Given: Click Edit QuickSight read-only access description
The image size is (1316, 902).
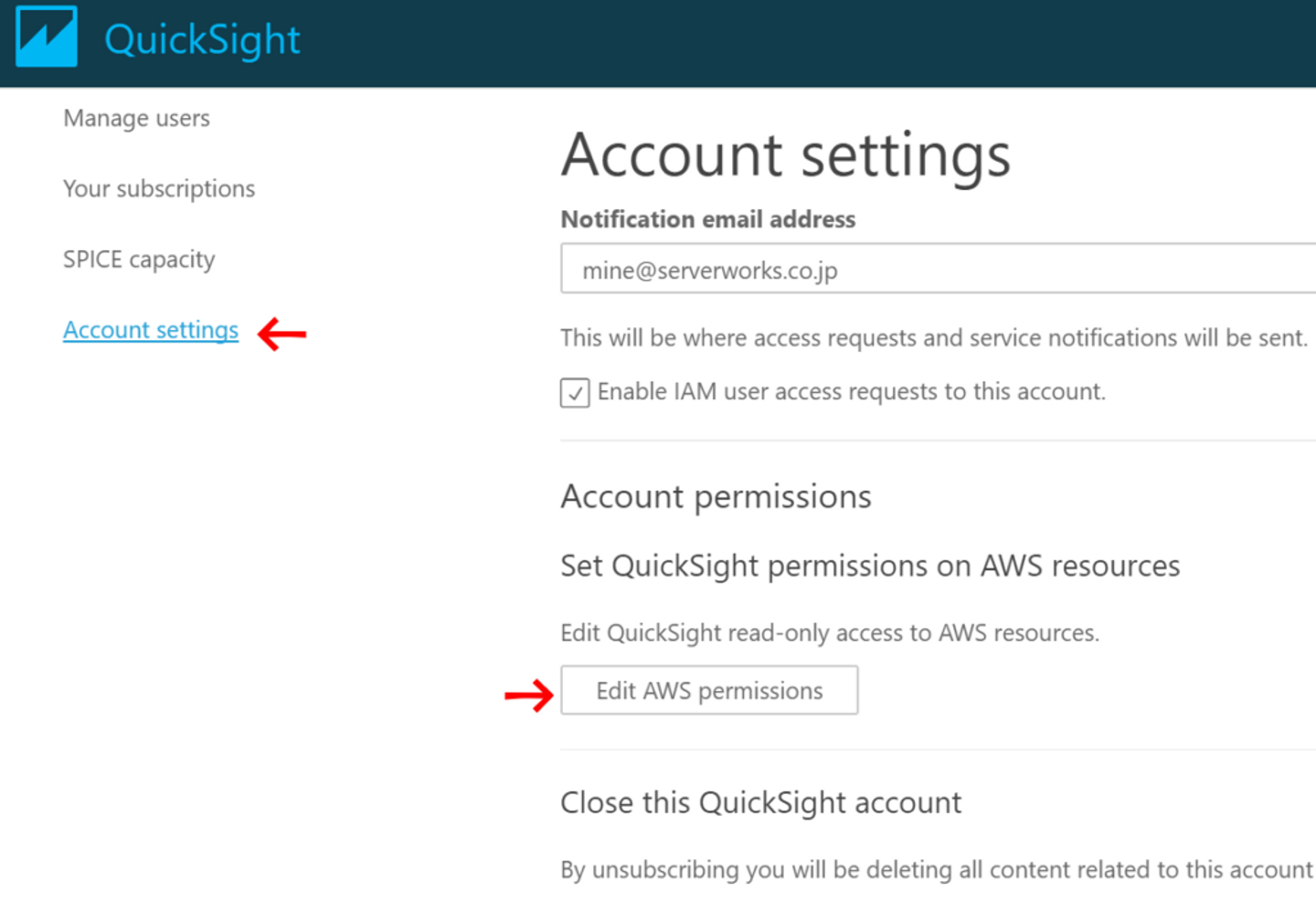Looking at the screenshot, I should [x=829, y=632].
